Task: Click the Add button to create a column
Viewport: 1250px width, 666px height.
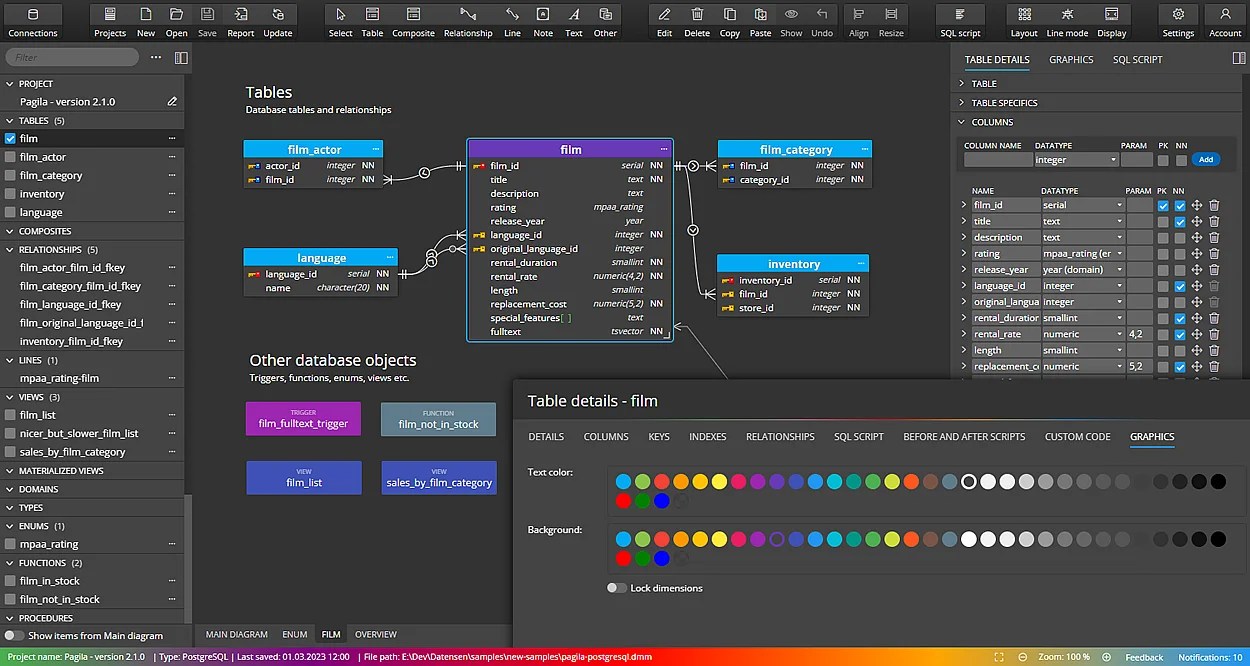Action: click(1206, 159)
